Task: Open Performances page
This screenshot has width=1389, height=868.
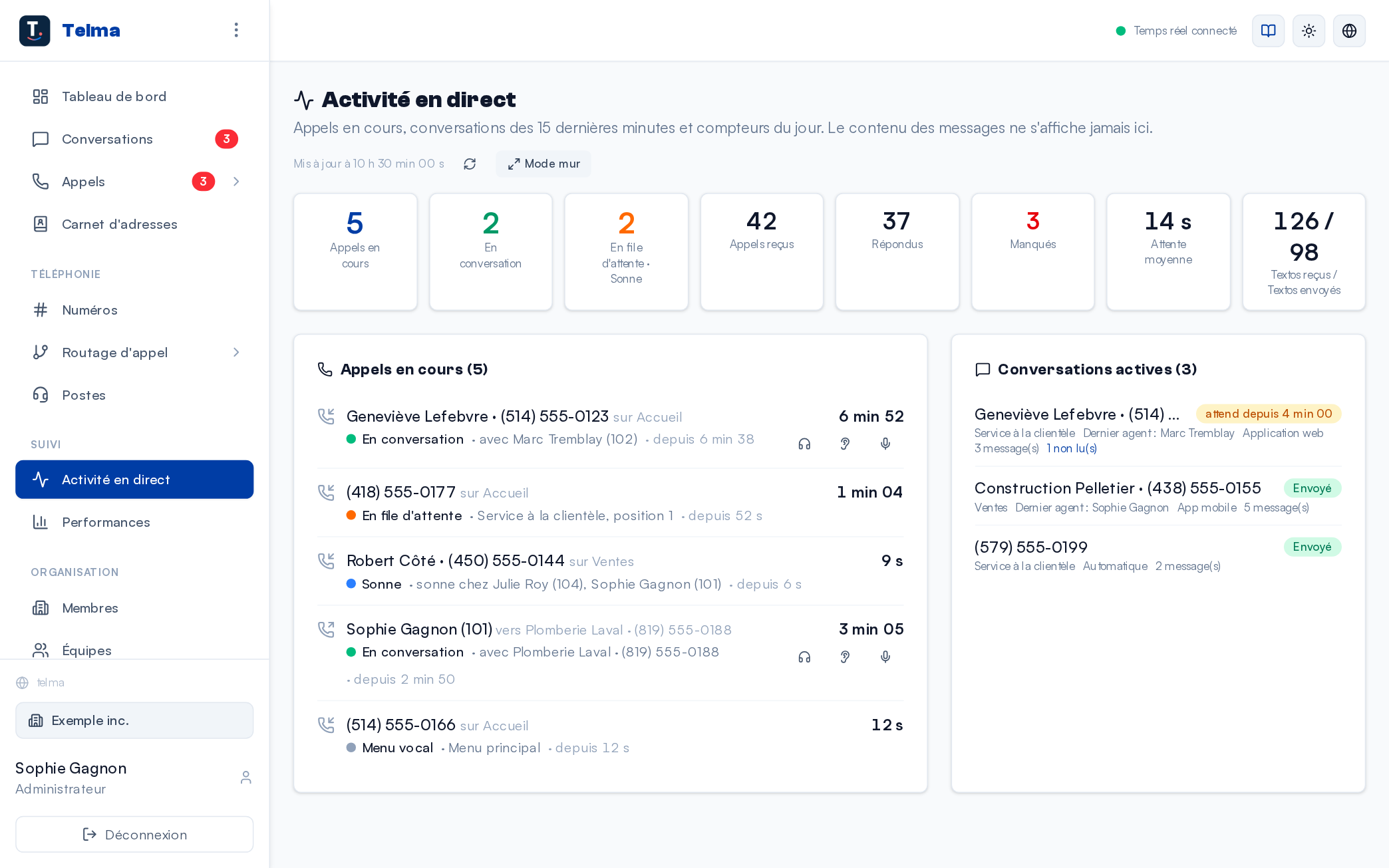Action: (x=134, y=522)
